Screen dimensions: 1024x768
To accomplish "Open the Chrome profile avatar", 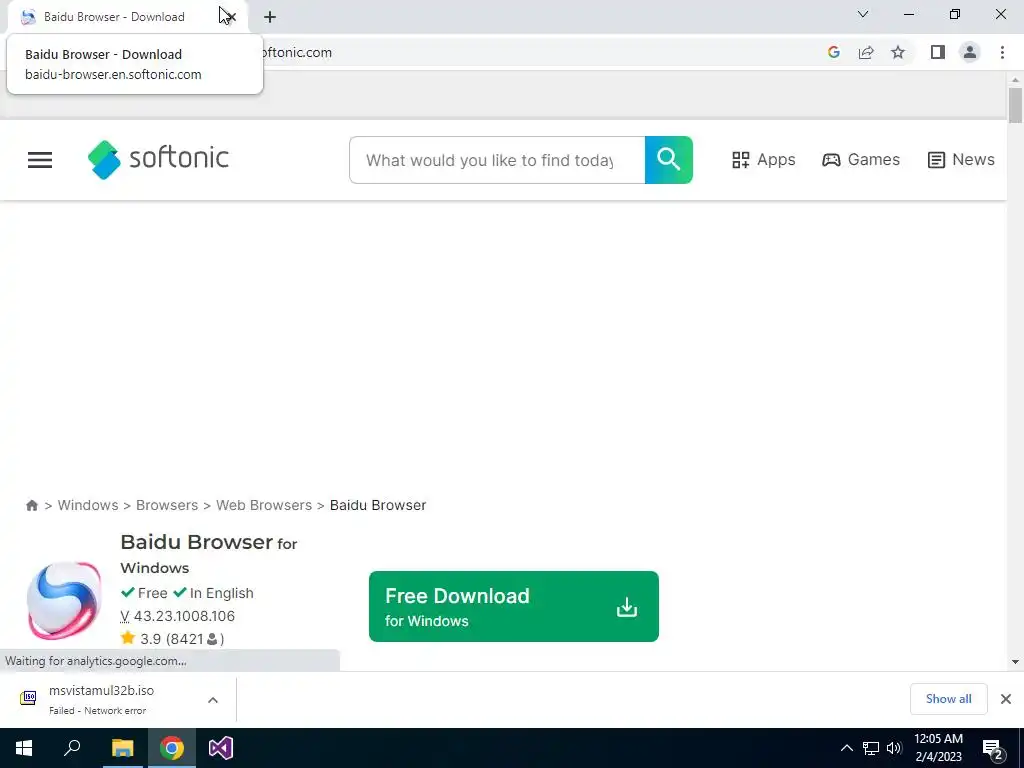I will (970, 52).
